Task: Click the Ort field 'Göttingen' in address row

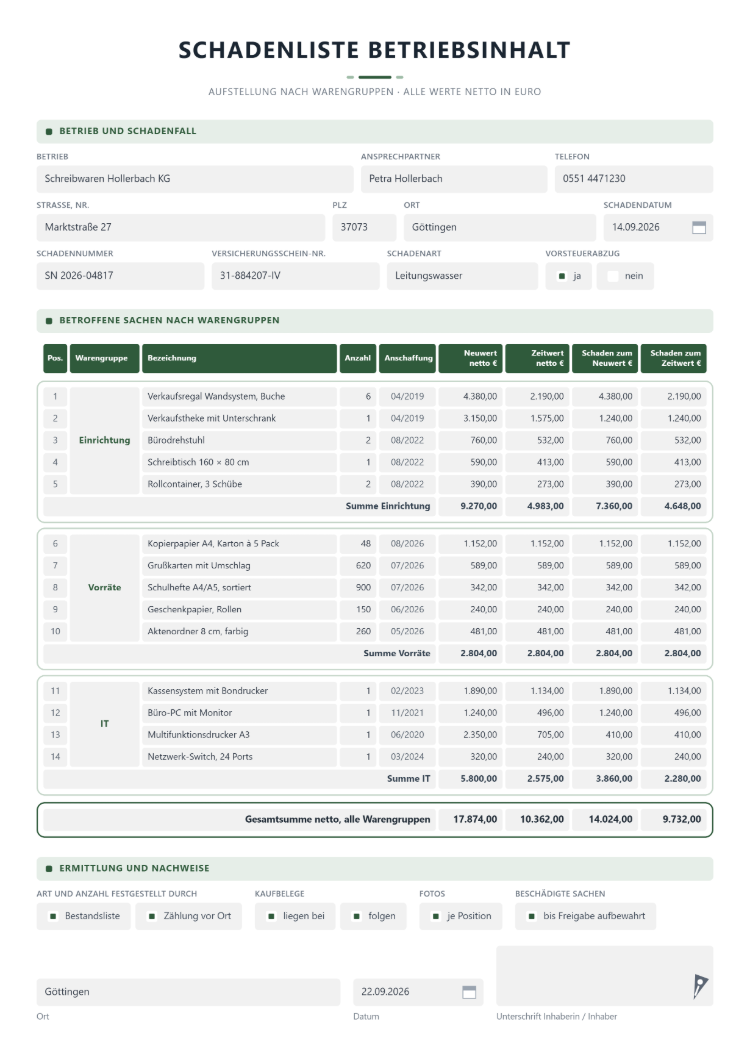Action: tap(500, 228)
